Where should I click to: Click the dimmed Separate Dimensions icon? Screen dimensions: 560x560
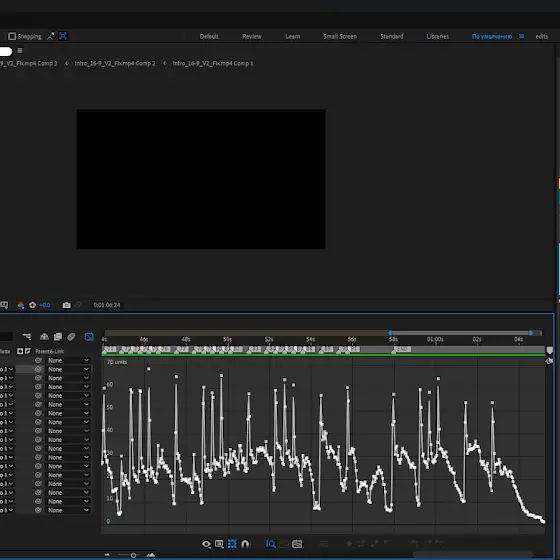pyautogui.click(x=323, y=544)
